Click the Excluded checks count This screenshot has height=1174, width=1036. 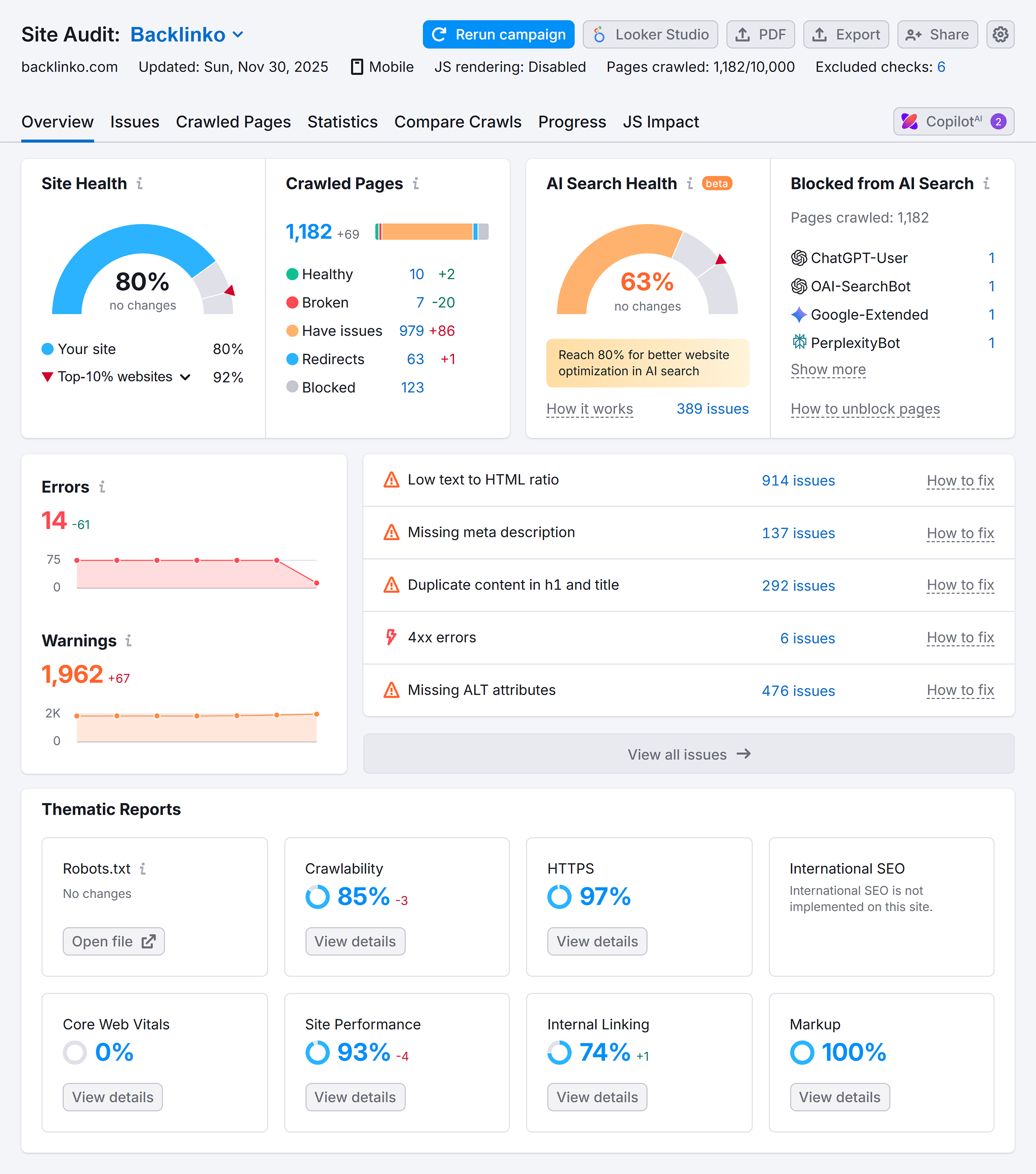point(941,67)
